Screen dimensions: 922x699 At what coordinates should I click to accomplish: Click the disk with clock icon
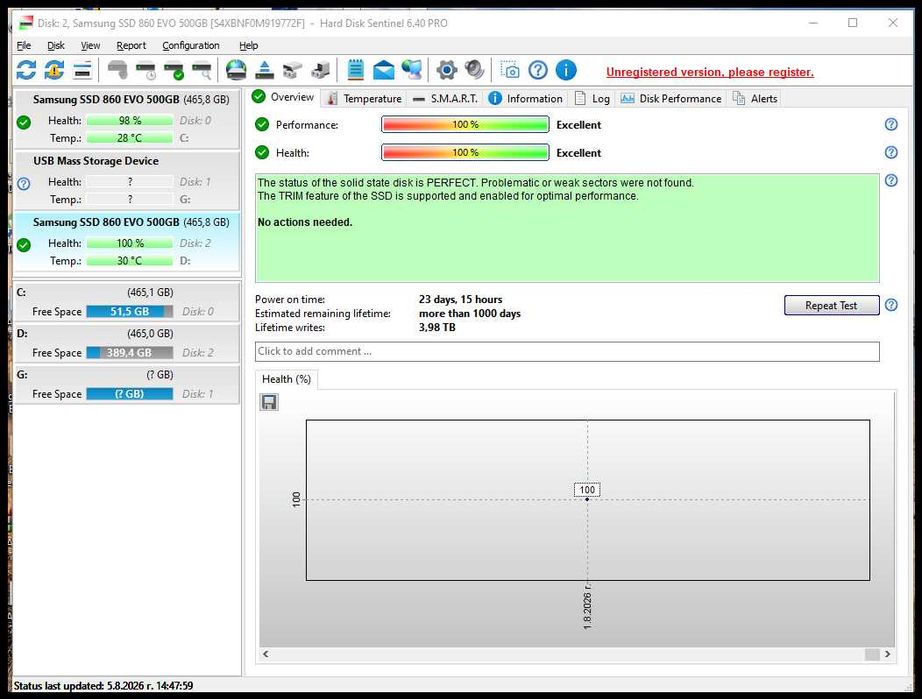point(146,71)
